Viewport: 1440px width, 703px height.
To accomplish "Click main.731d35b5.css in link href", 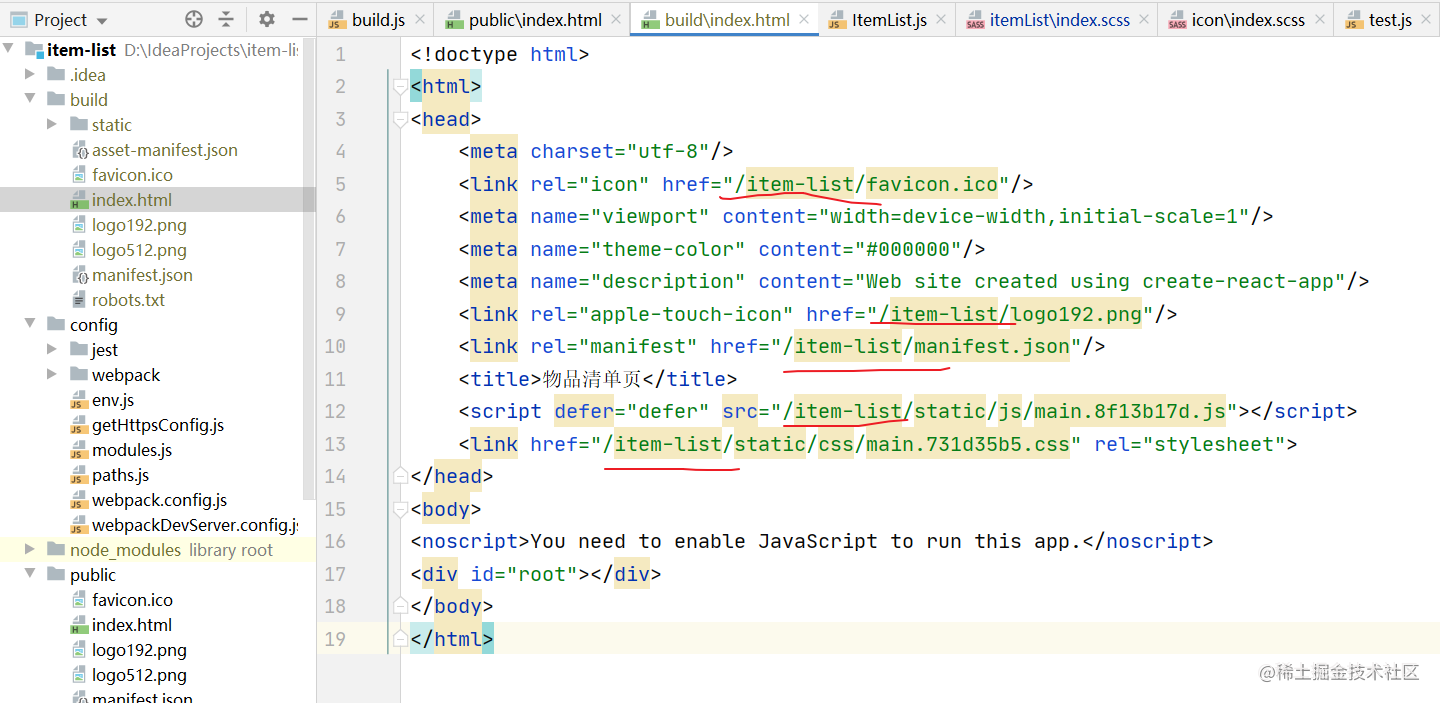I will pyautogui.click(x=967, y=444).
